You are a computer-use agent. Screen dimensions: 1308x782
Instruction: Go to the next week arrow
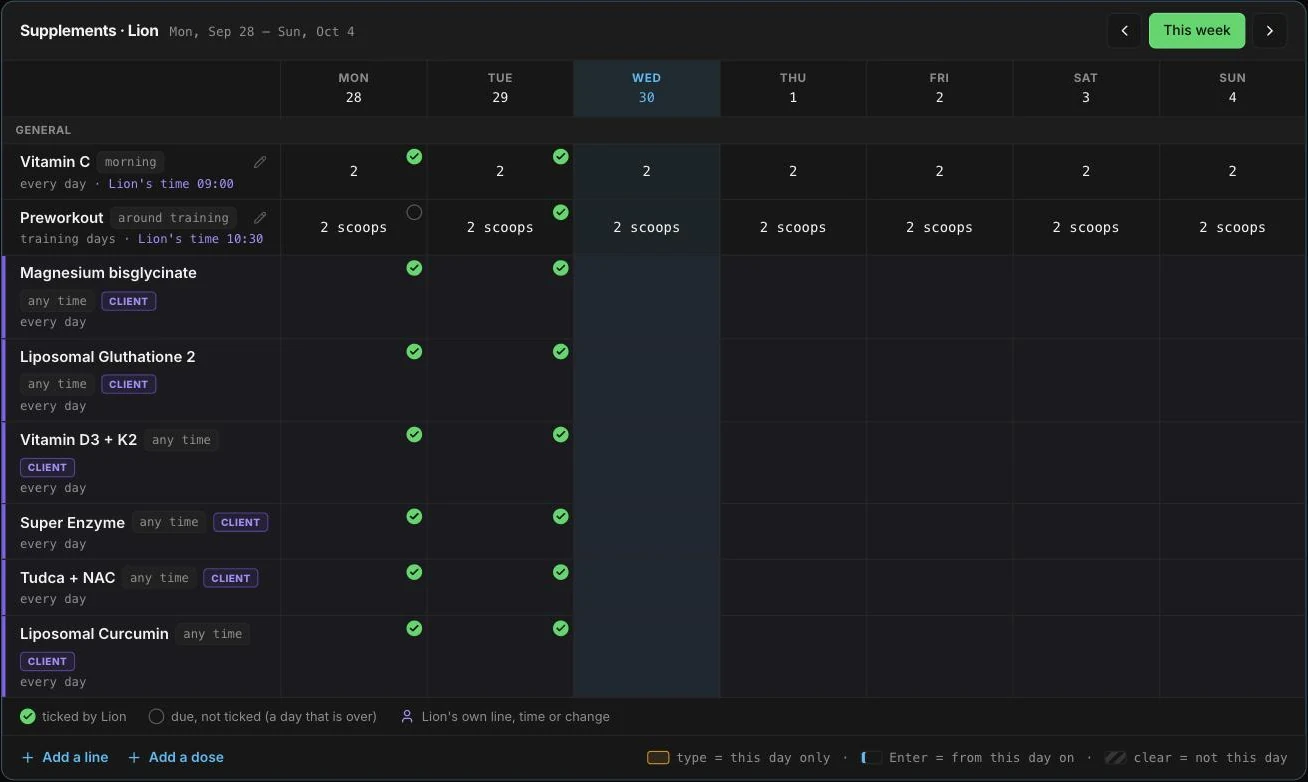1269,31
